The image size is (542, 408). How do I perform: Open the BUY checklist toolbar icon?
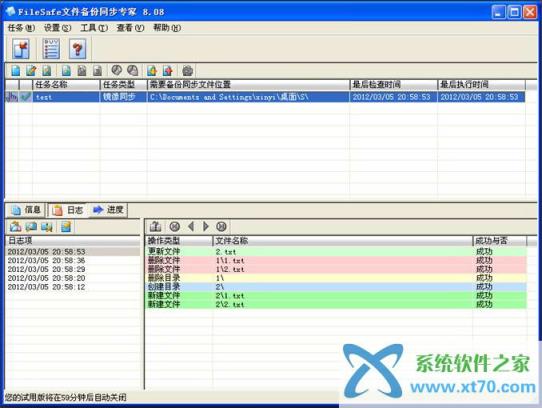tap(51, 48)
